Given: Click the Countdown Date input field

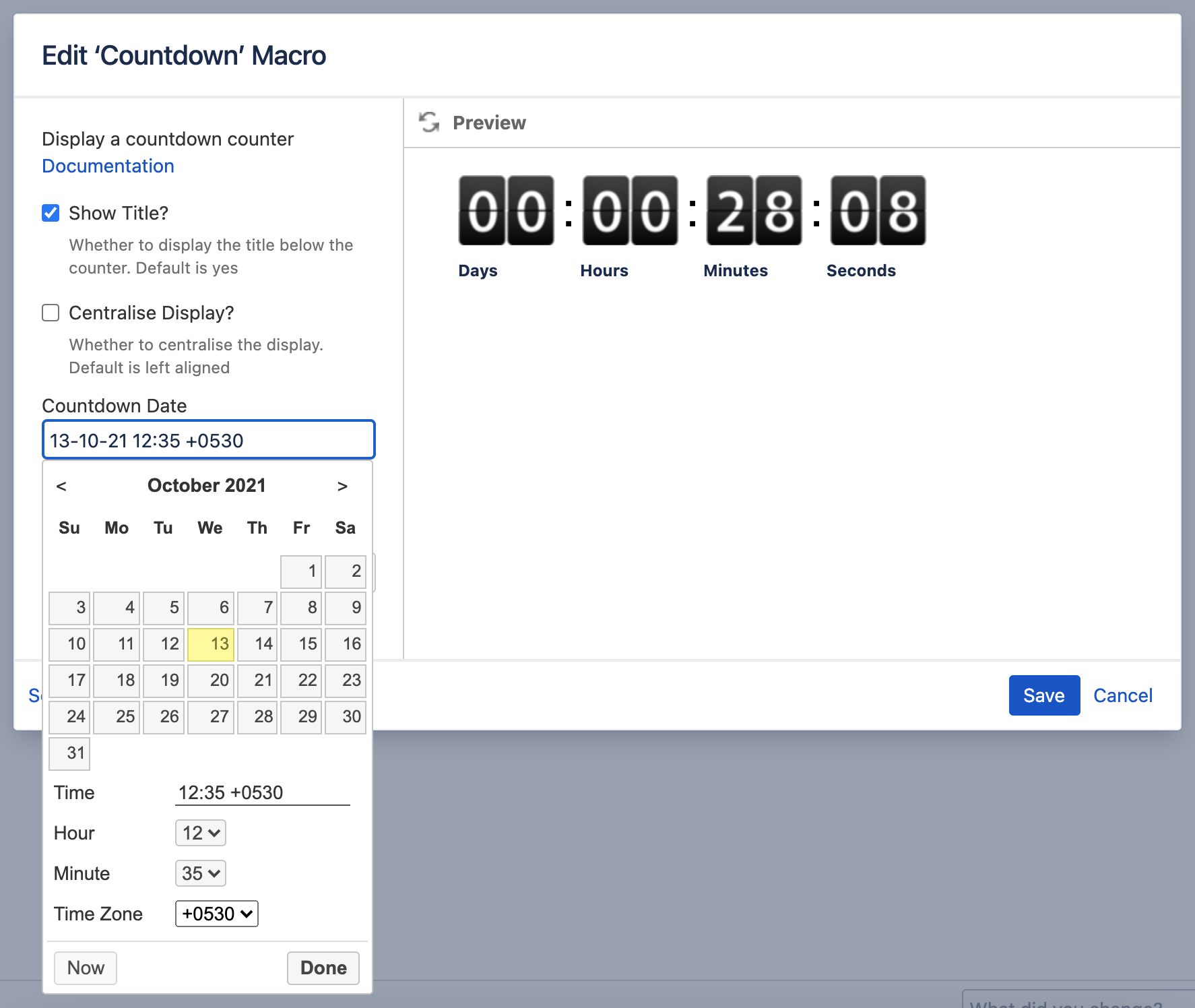Looking at the screenshot, I should tap(208, 439).
